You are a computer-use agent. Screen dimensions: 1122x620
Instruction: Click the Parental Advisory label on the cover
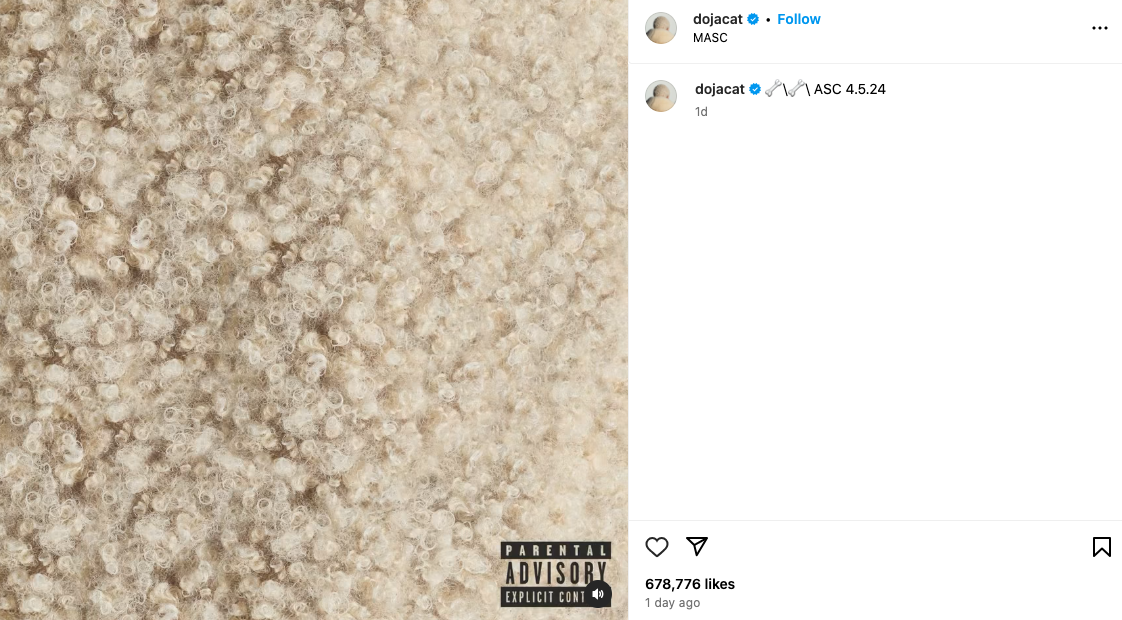[x=555, y=574]
